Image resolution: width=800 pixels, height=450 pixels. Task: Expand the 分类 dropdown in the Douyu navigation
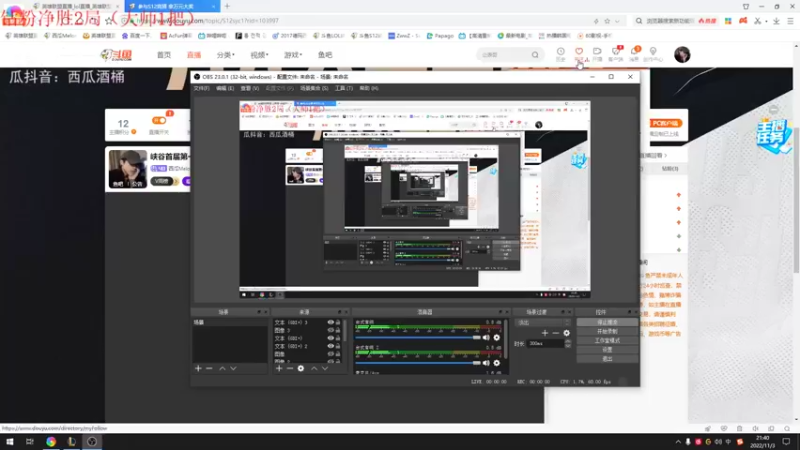226,55
